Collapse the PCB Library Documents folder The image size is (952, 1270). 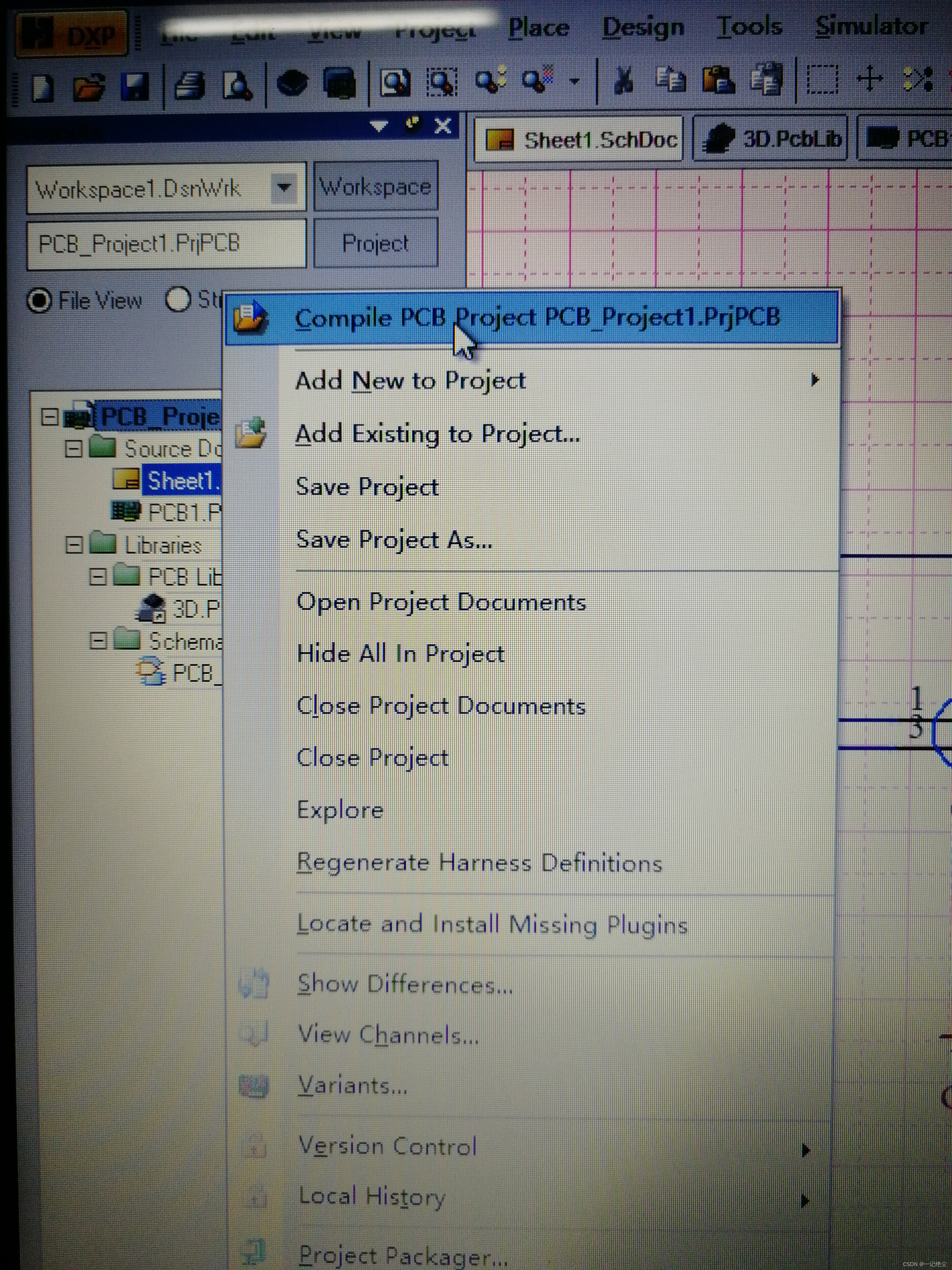98,577
